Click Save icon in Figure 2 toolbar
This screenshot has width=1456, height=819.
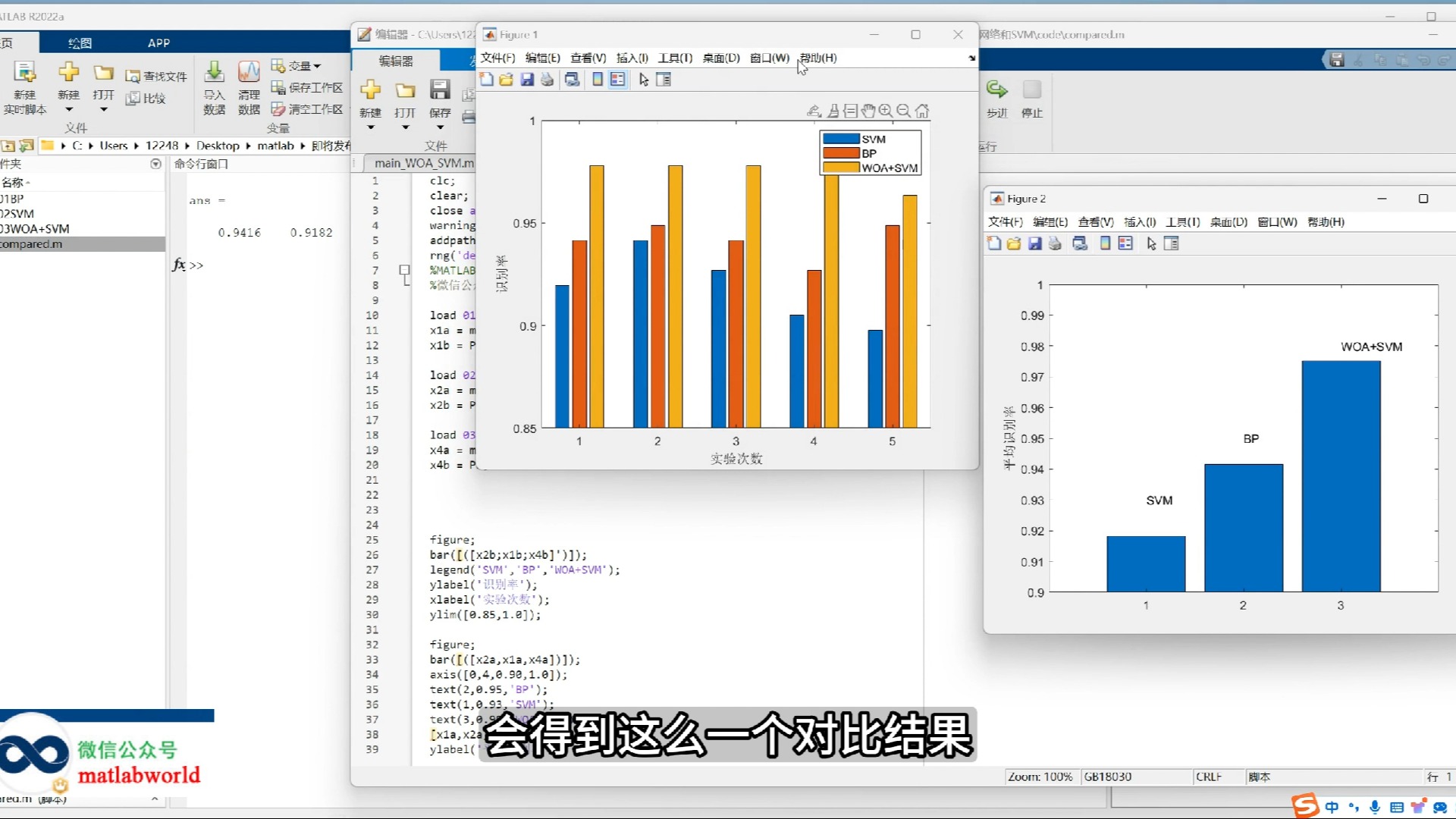click(1035, 243)
